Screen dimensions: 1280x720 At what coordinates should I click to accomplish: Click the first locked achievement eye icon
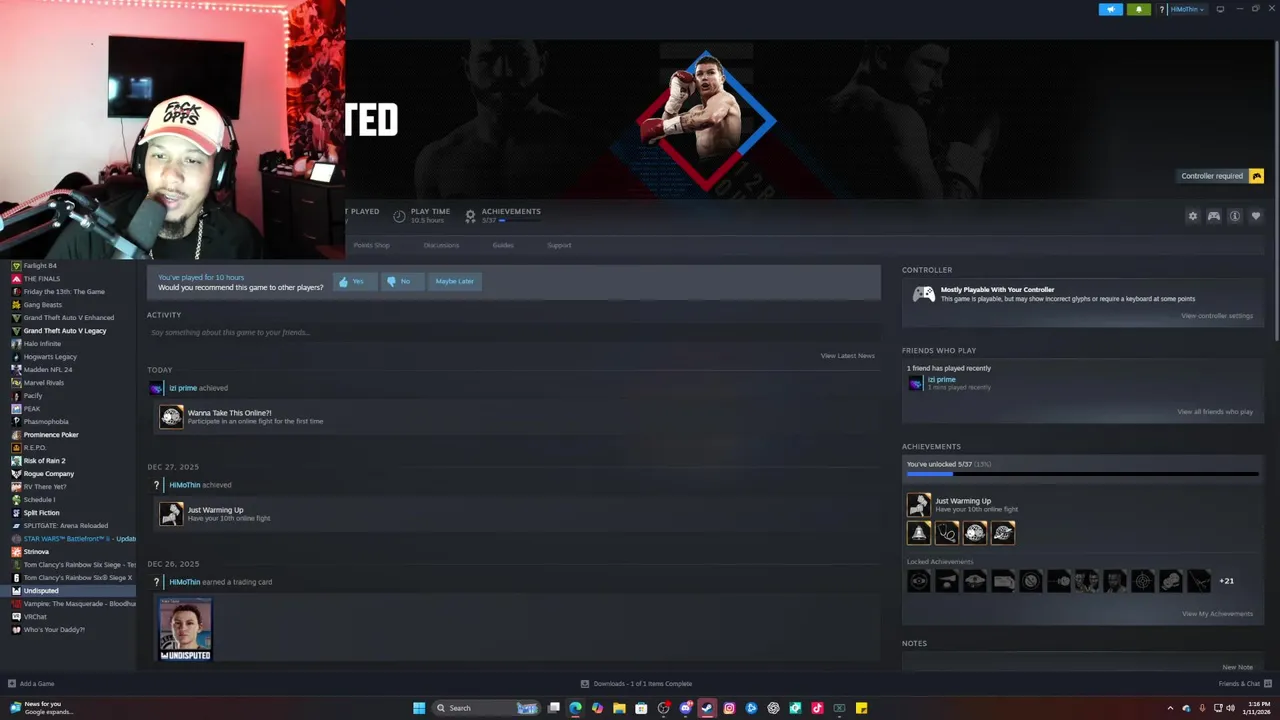tap(919, 581)
